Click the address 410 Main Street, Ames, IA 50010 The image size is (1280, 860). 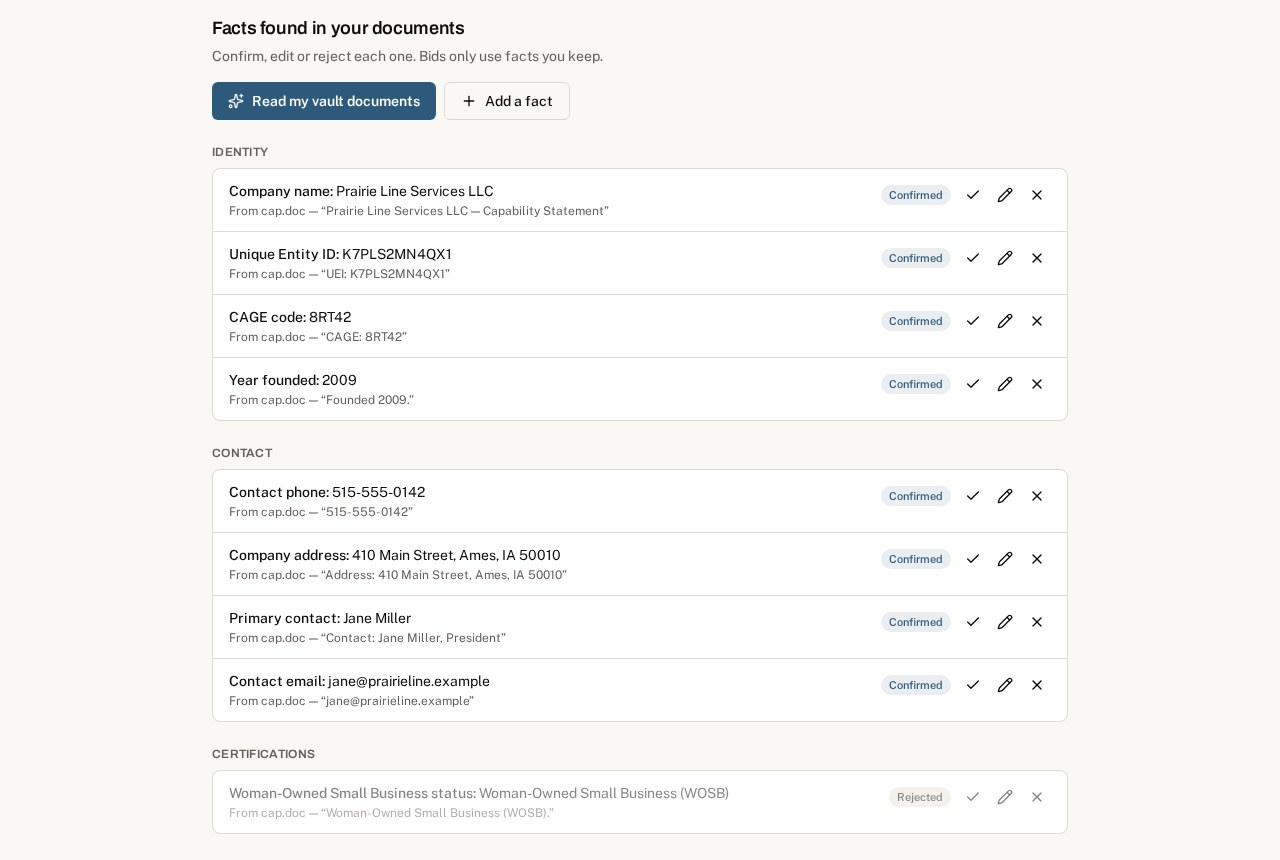(x=456, y=555)
